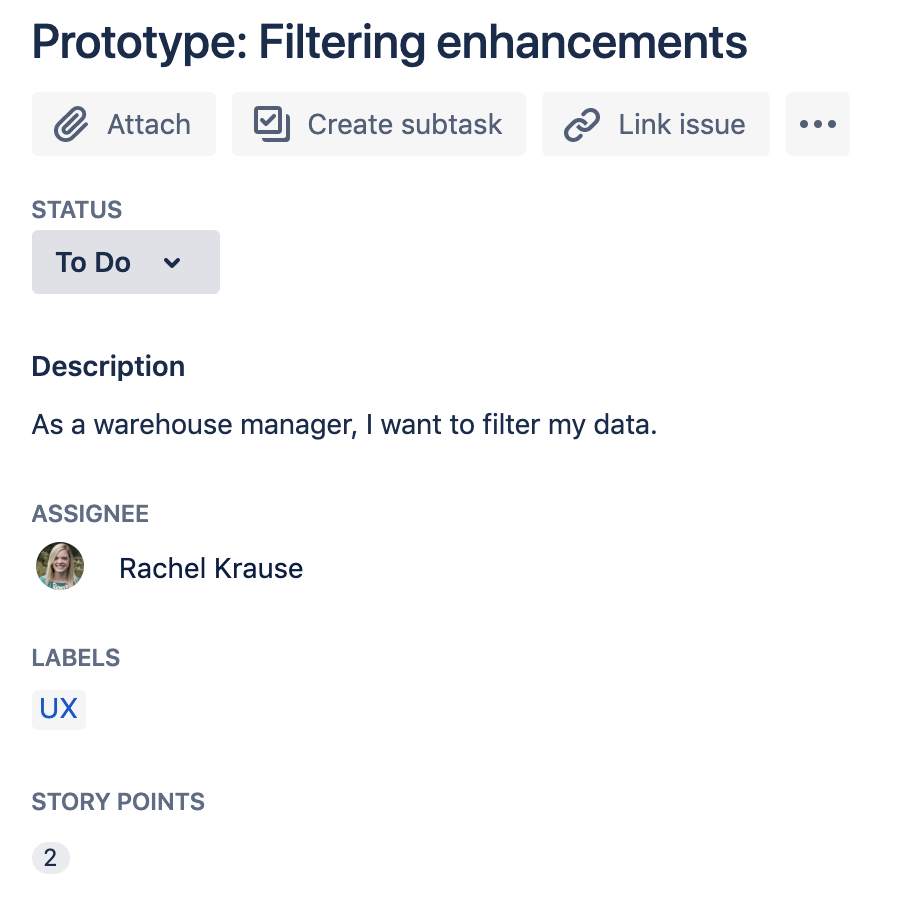Viewport: 910px width, 902px height.
Task: Select the Link issue button text
Action: click(681, 124)
